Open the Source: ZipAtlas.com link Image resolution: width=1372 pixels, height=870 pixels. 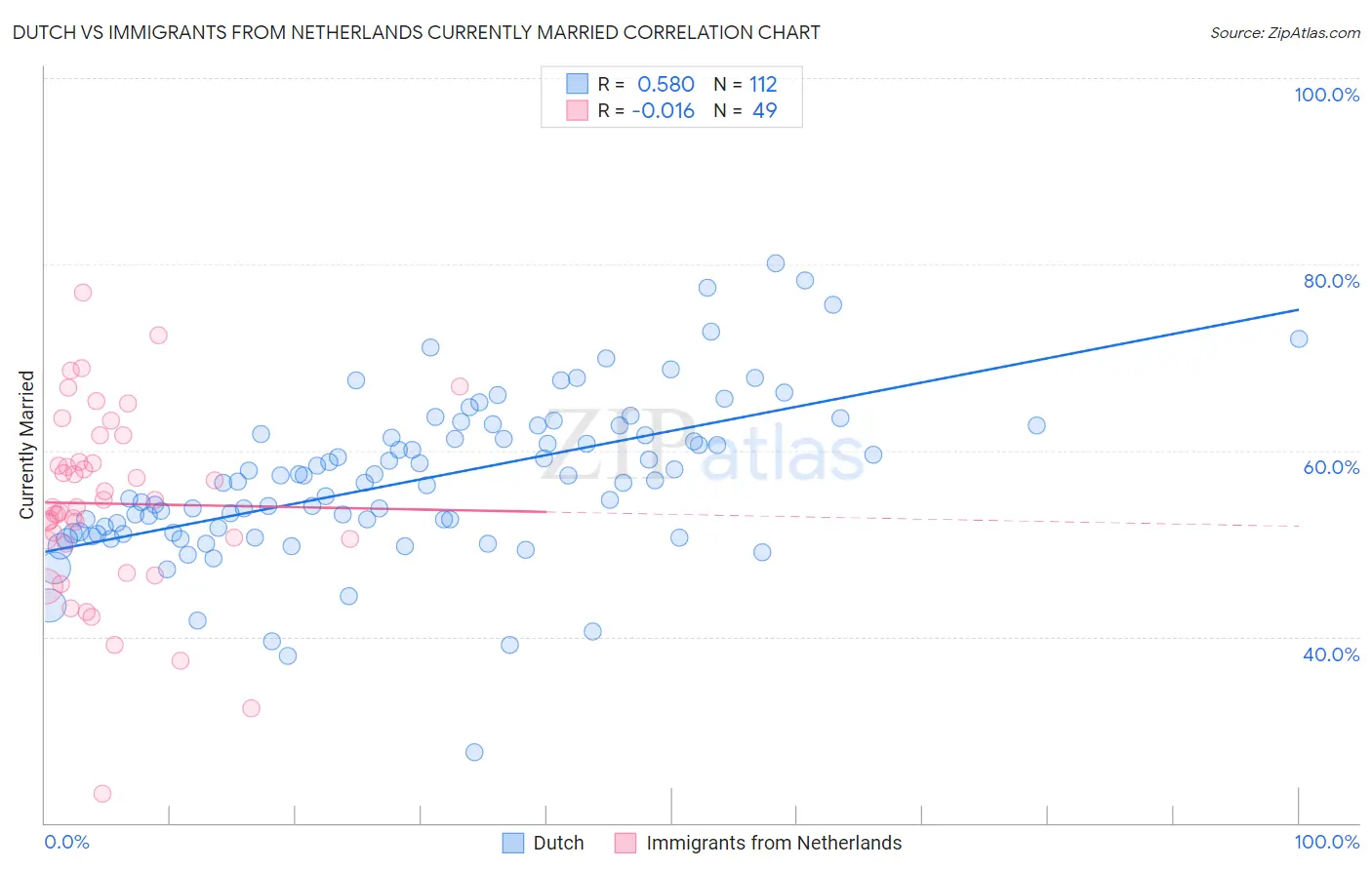[1285, 32]
